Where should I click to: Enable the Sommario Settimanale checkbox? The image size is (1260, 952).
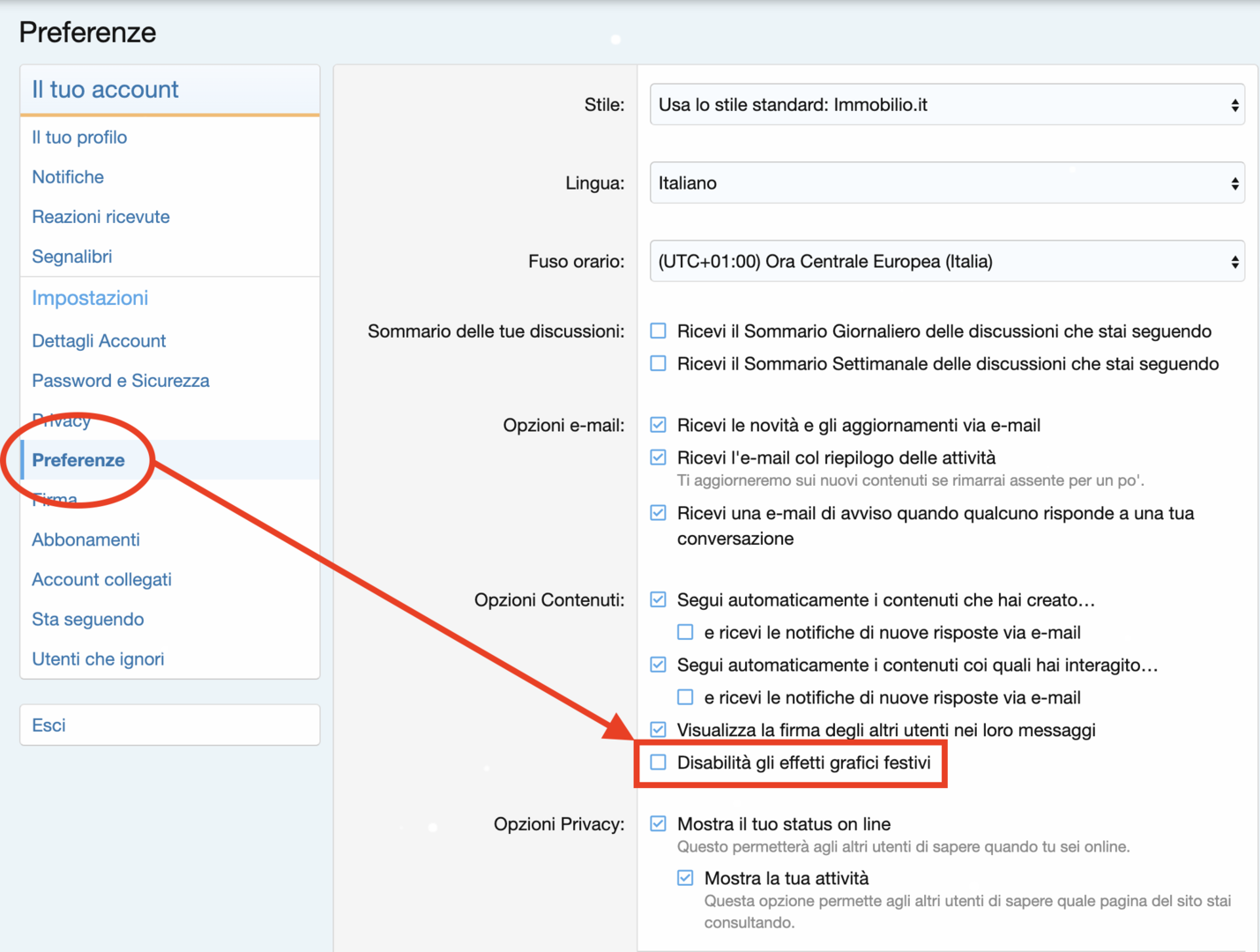(658, 364)
